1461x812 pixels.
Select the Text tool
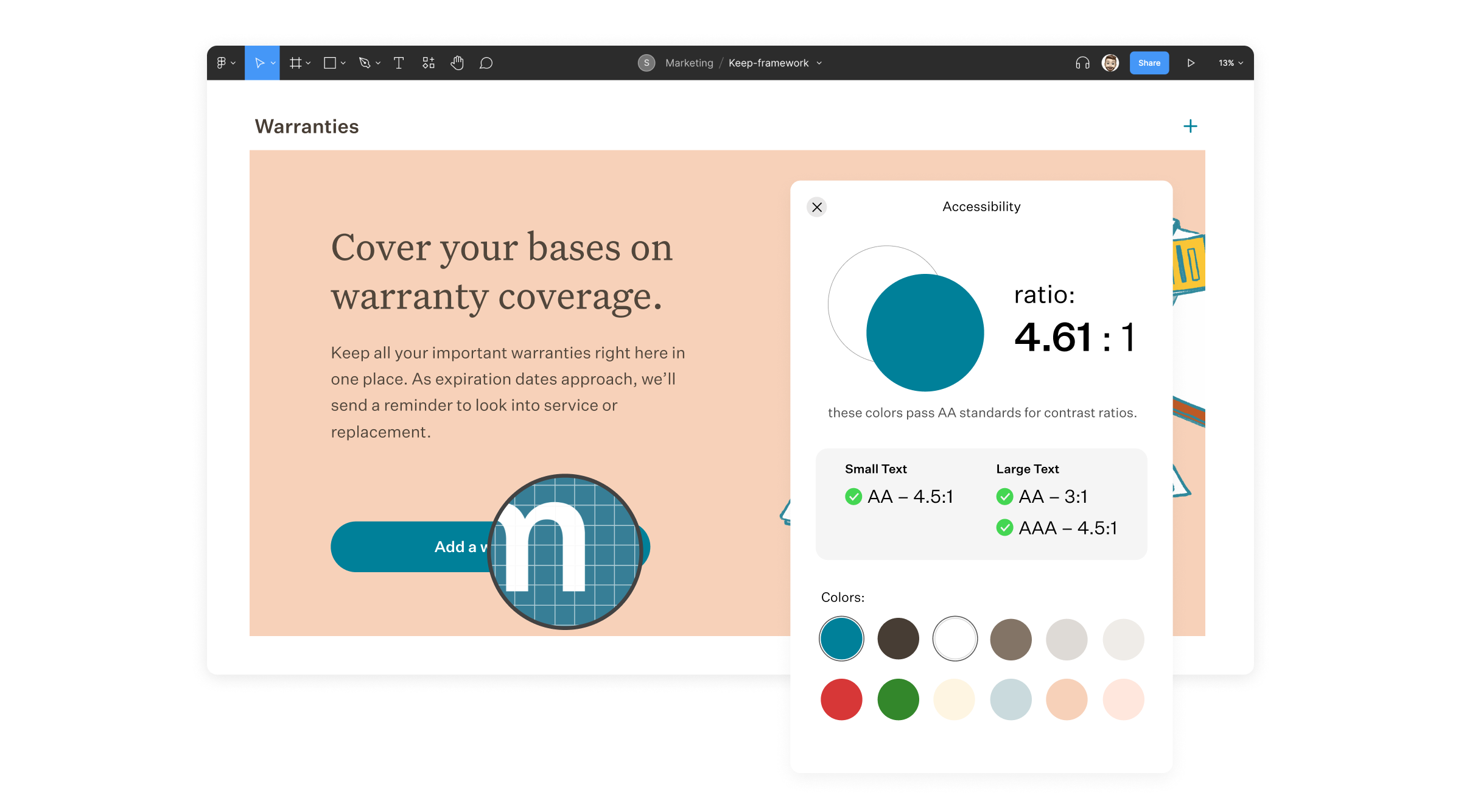click(x=399, y=63)
